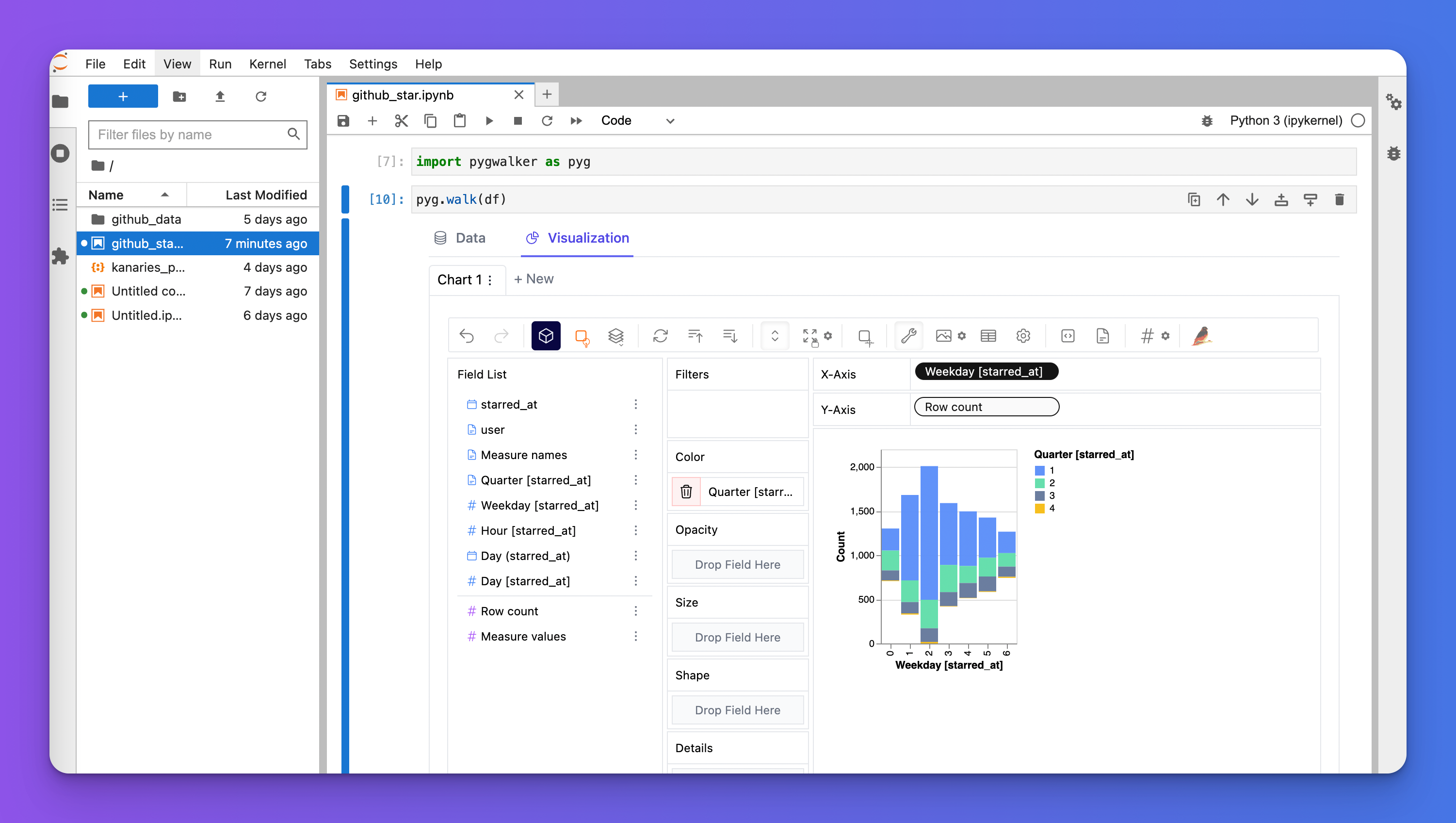Toggle the debug wrench button
This screenshot has width=1456, height=823.
pos(908,336)
